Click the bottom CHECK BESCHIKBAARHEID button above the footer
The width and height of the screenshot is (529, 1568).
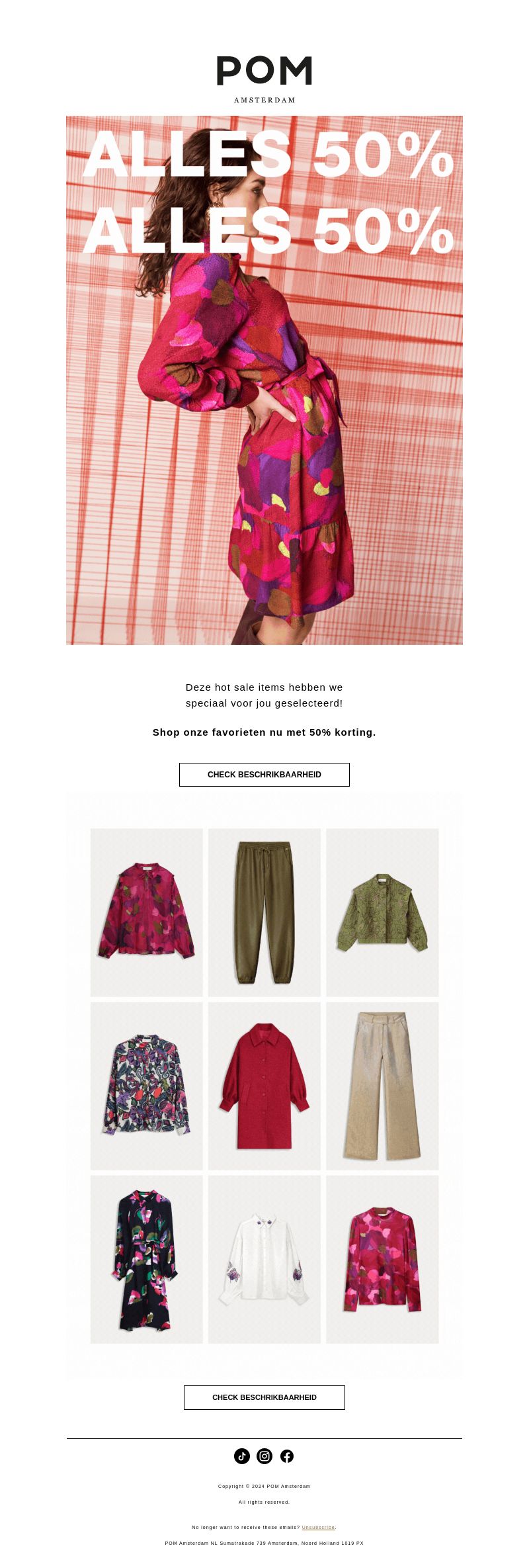[264, 1397]
